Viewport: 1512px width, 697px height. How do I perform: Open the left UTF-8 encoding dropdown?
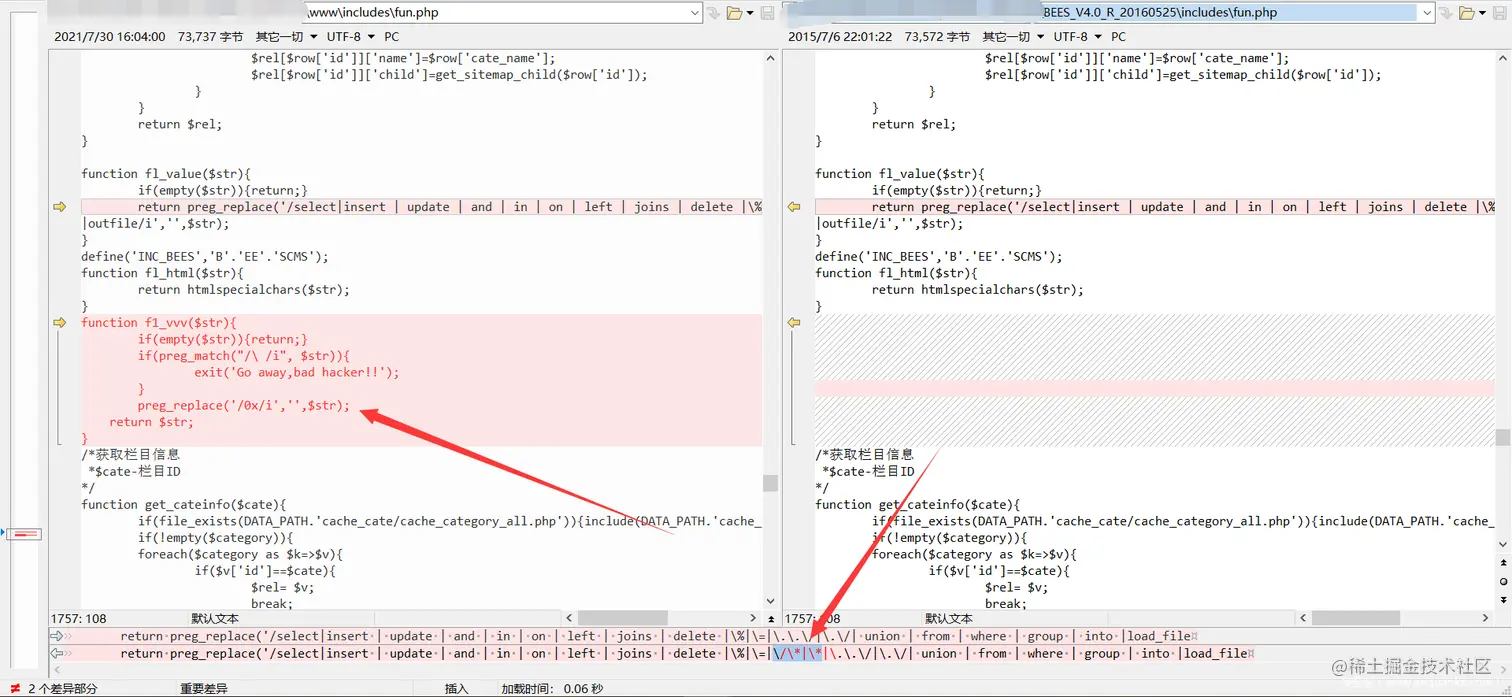click(x=349, y=37)
